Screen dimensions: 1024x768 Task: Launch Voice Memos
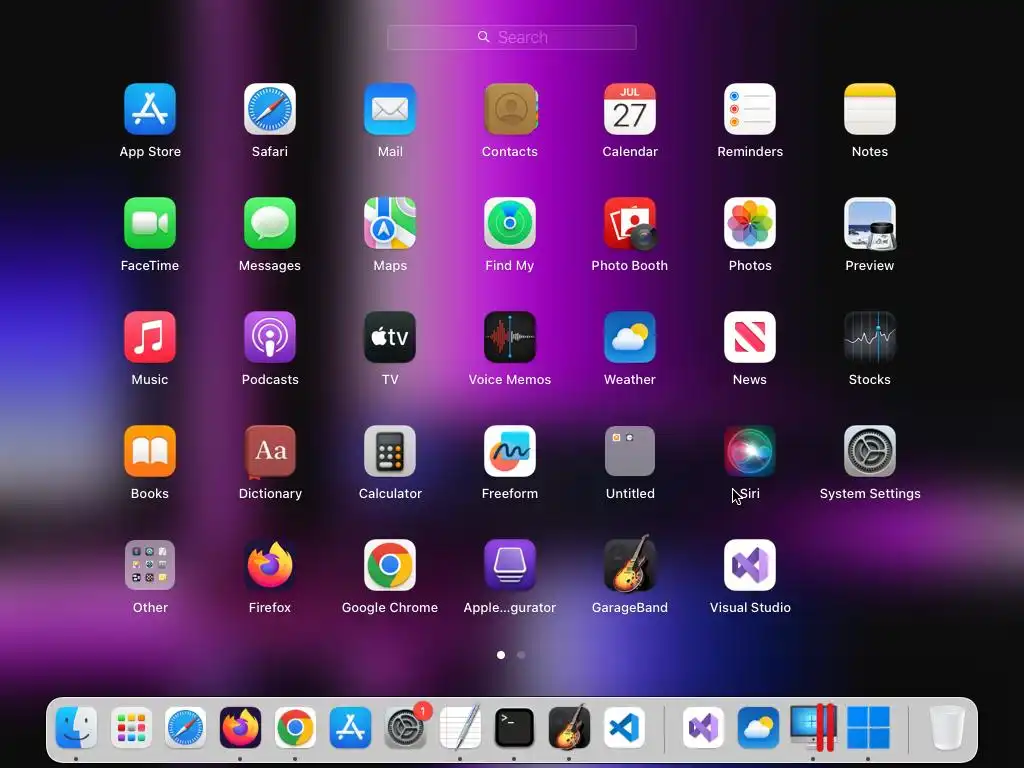(x=510, y=337)
